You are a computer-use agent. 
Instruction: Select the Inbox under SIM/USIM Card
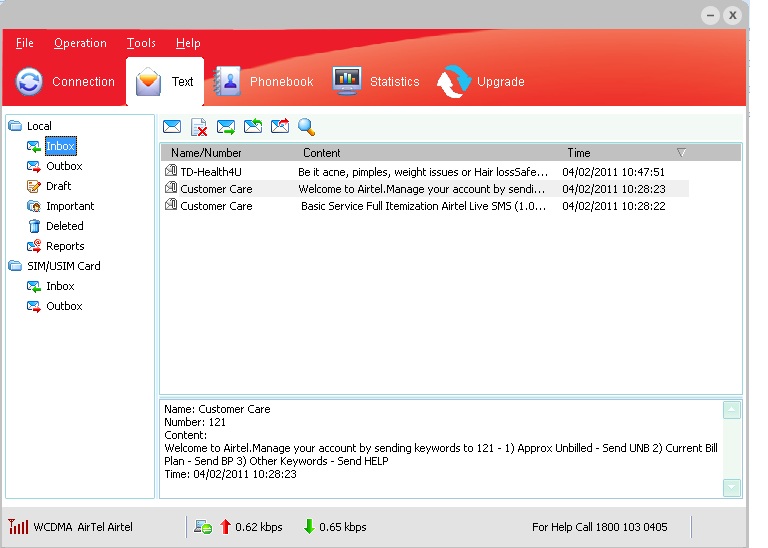pos(60,286)
